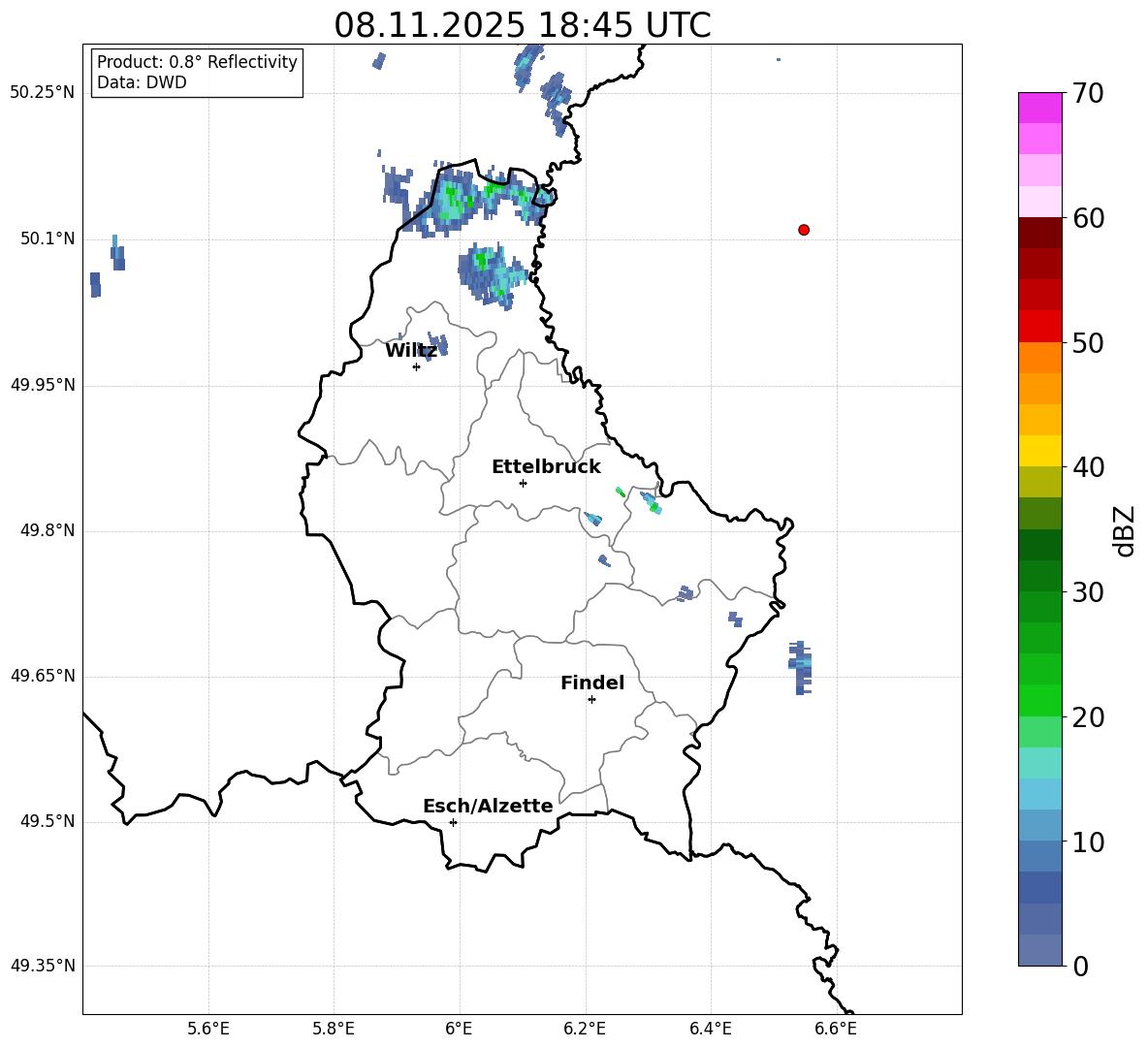
Task: Click the 49.5°N latitude label
Action: click(x=48, y=822)
